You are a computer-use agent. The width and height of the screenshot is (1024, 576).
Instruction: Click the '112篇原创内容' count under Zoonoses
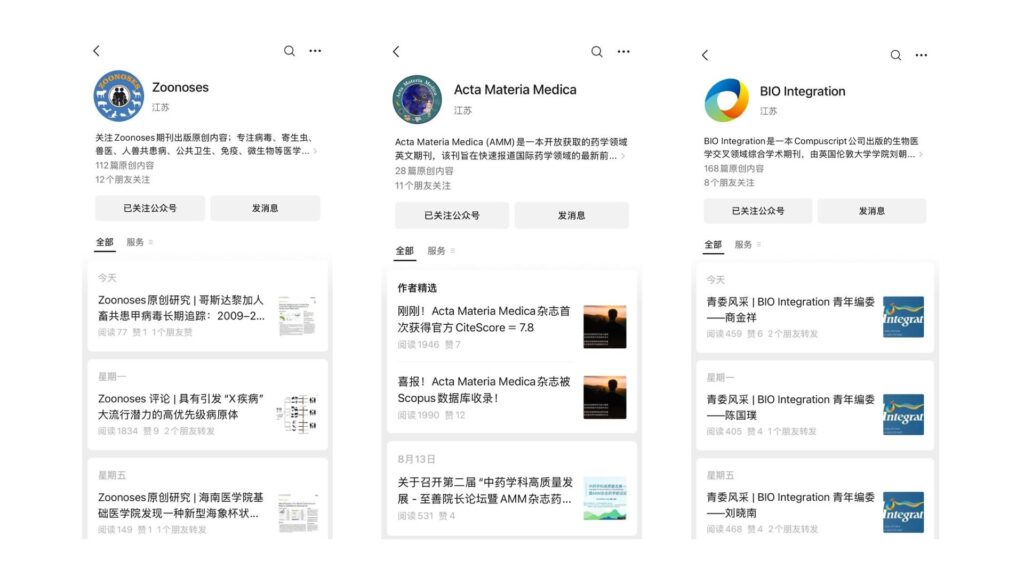click(125, 166)
